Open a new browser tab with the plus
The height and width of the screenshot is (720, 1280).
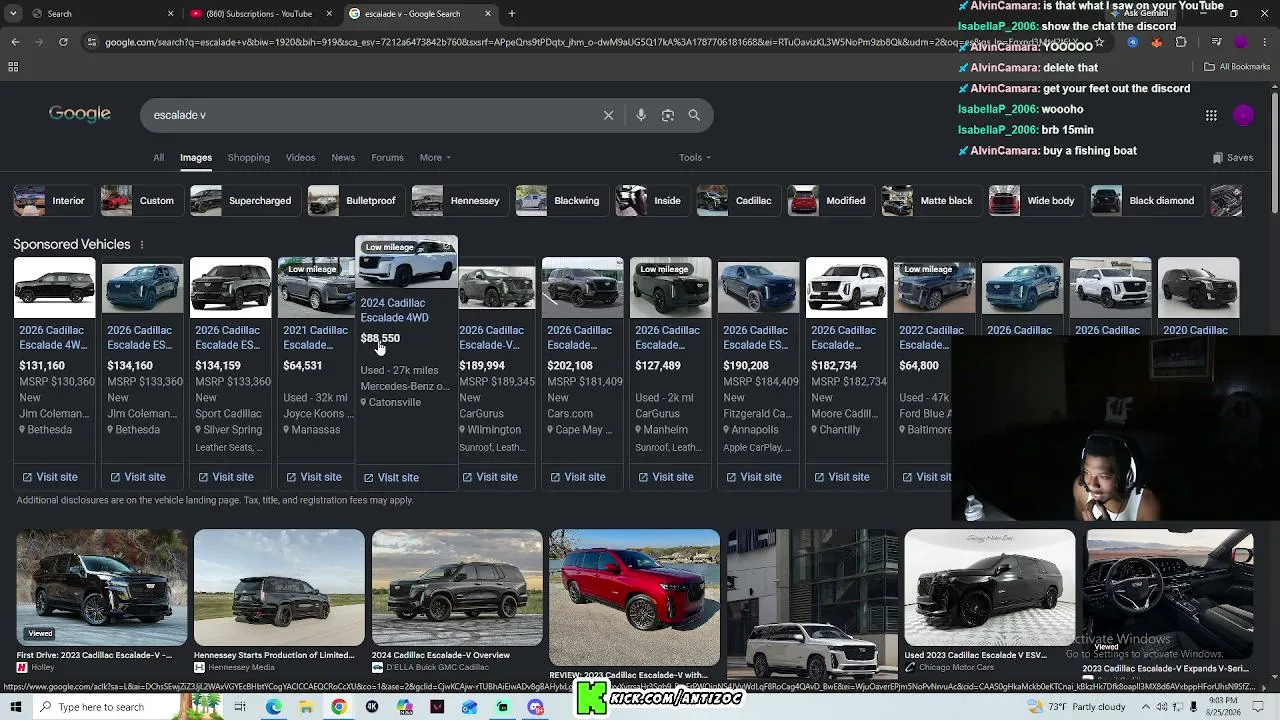point(511,14)
